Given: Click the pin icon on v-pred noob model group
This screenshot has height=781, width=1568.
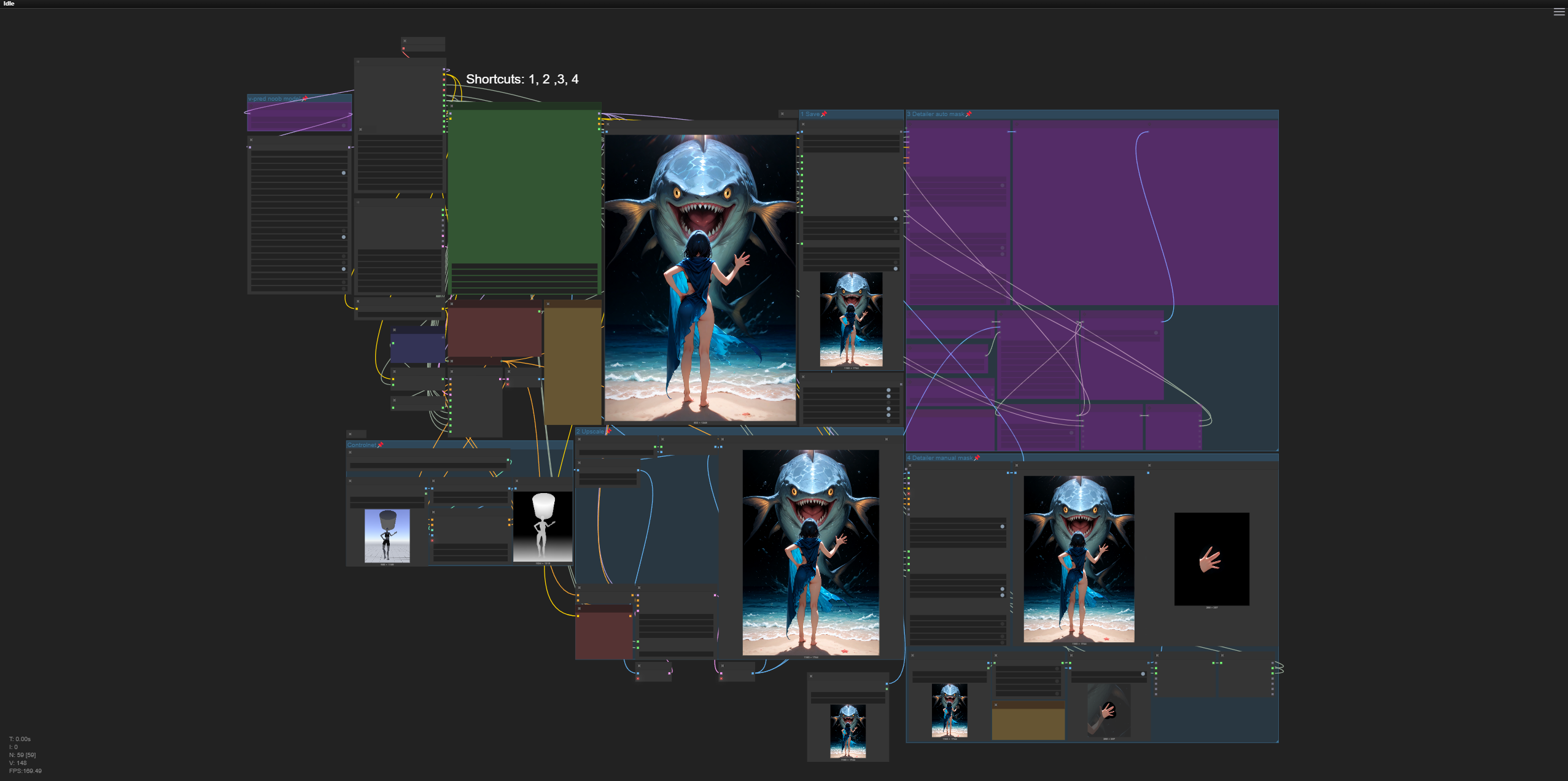Looking at the screenshot, I should (x=305, y=98).
